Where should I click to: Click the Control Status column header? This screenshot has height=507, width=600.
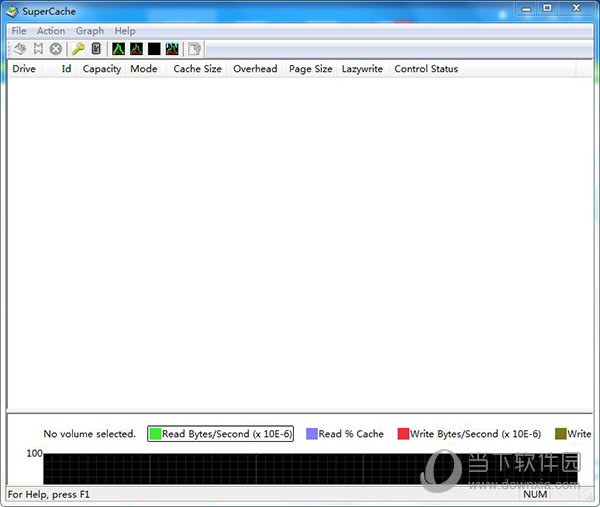[x=483, y=69]
